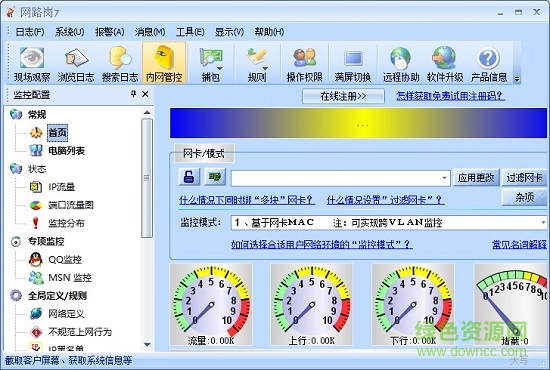Select 监控分布 tree item

(x=66, y=223)
